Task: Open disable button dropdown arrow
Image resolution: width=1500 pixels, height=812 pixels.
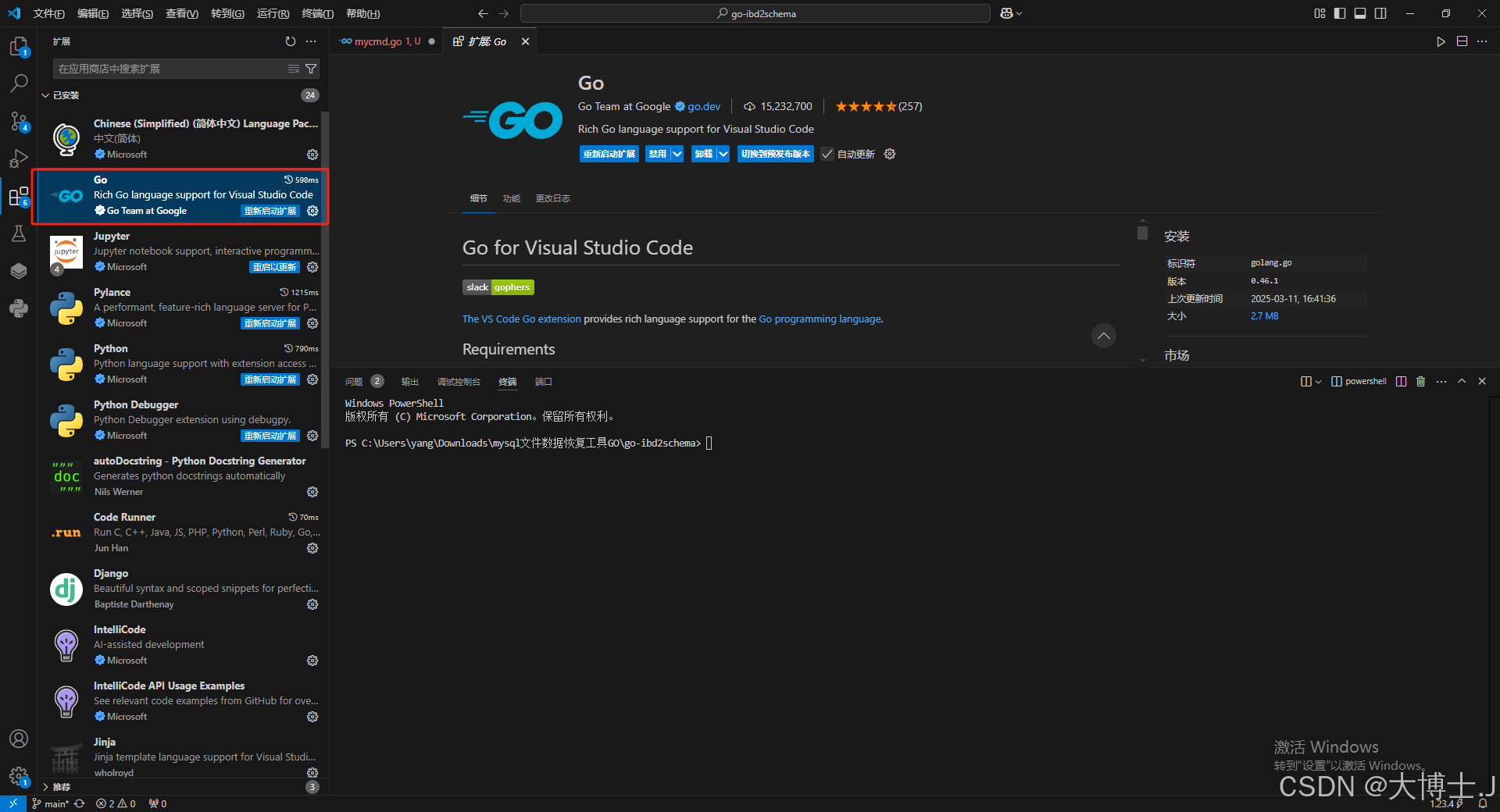Action: pos(677,154)
